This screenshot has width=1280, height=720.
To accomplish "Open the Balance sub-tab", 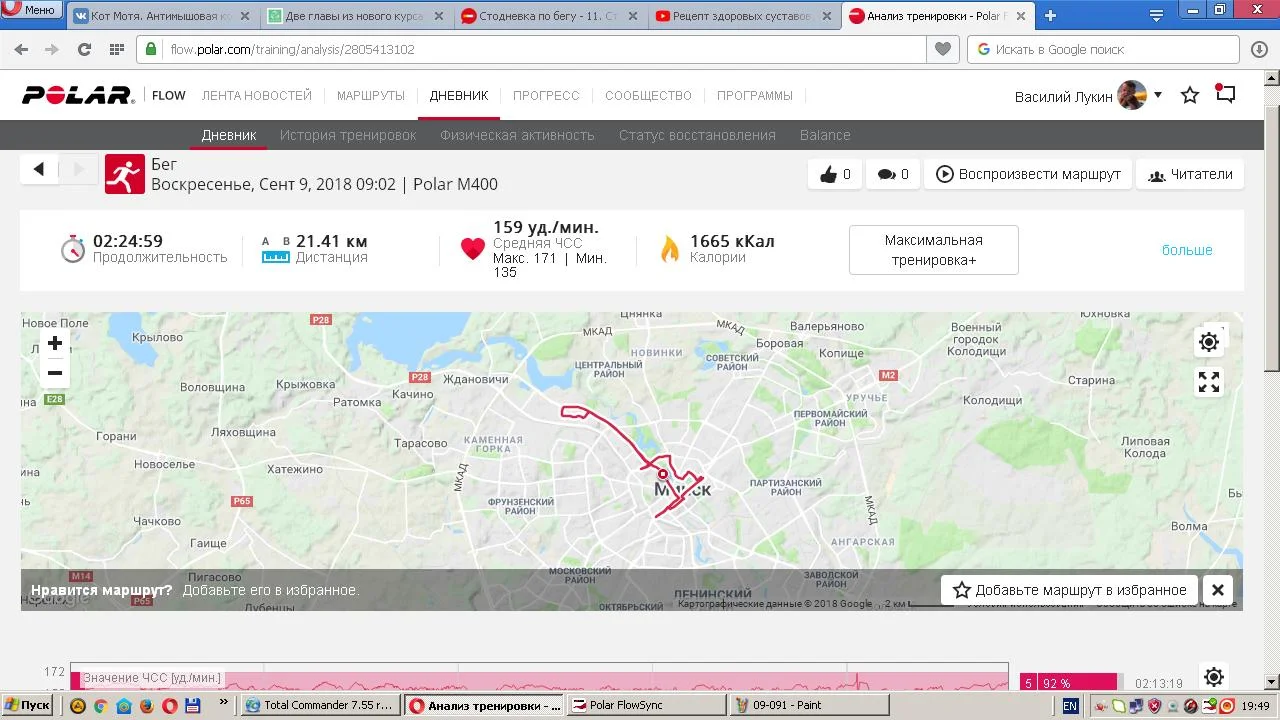I will click(x=825, y=135).
